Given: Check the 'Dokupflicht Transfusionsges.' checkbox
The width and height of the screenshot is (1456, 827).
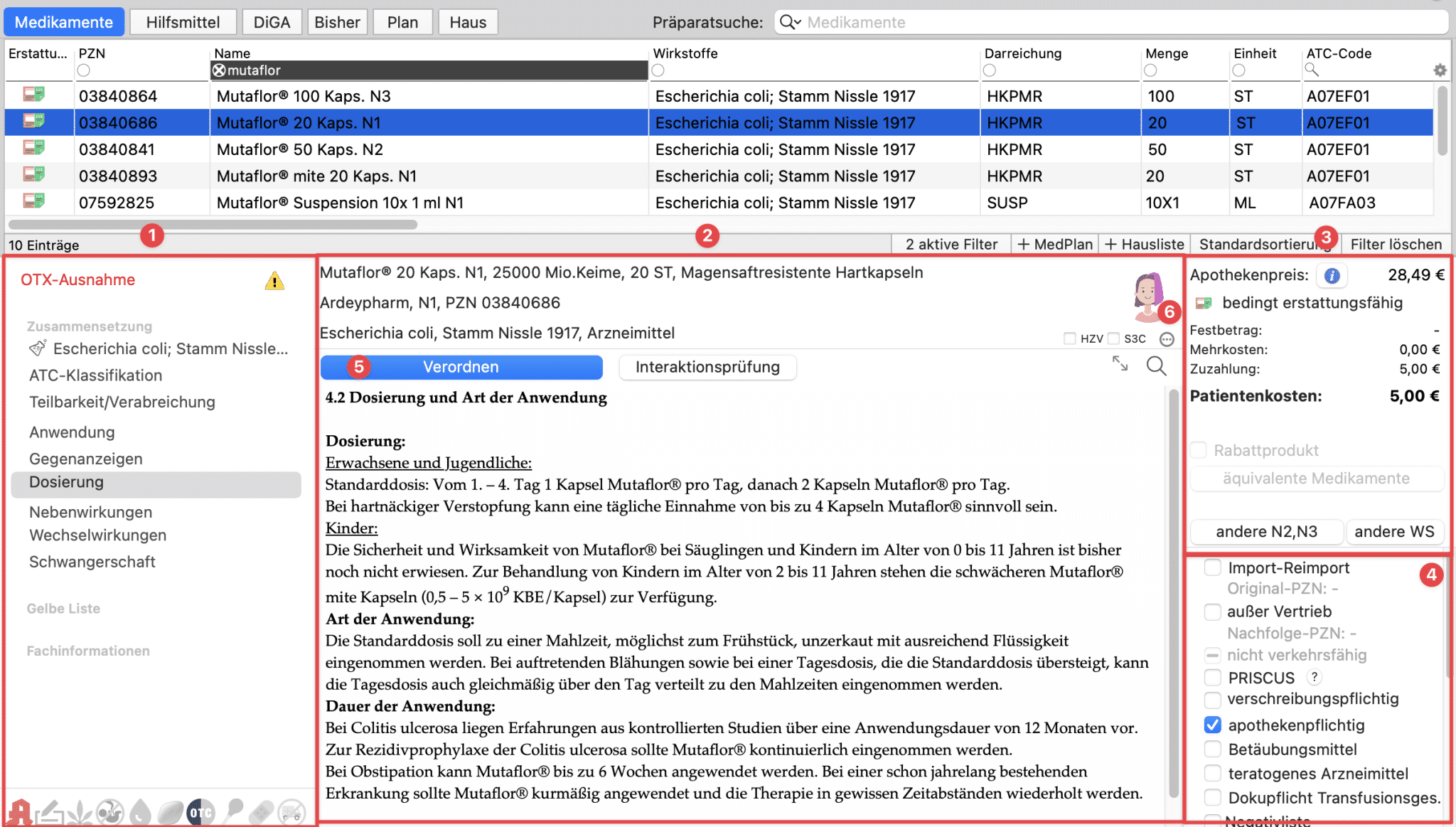Looking at the screenshot, I should [x=1213, y=797].
